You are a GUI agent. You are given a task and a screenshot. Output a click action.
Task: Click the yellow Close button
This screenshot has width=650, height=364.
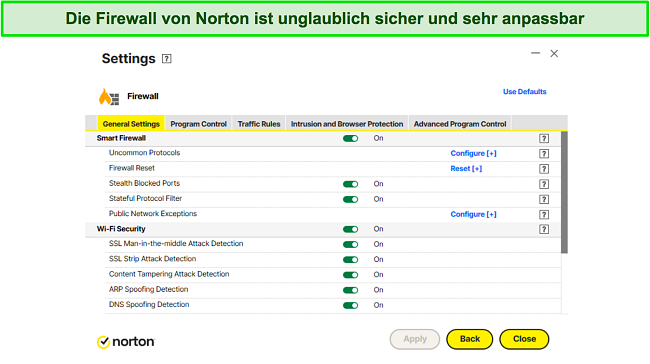pyautogui.click(x=524, y=339)
